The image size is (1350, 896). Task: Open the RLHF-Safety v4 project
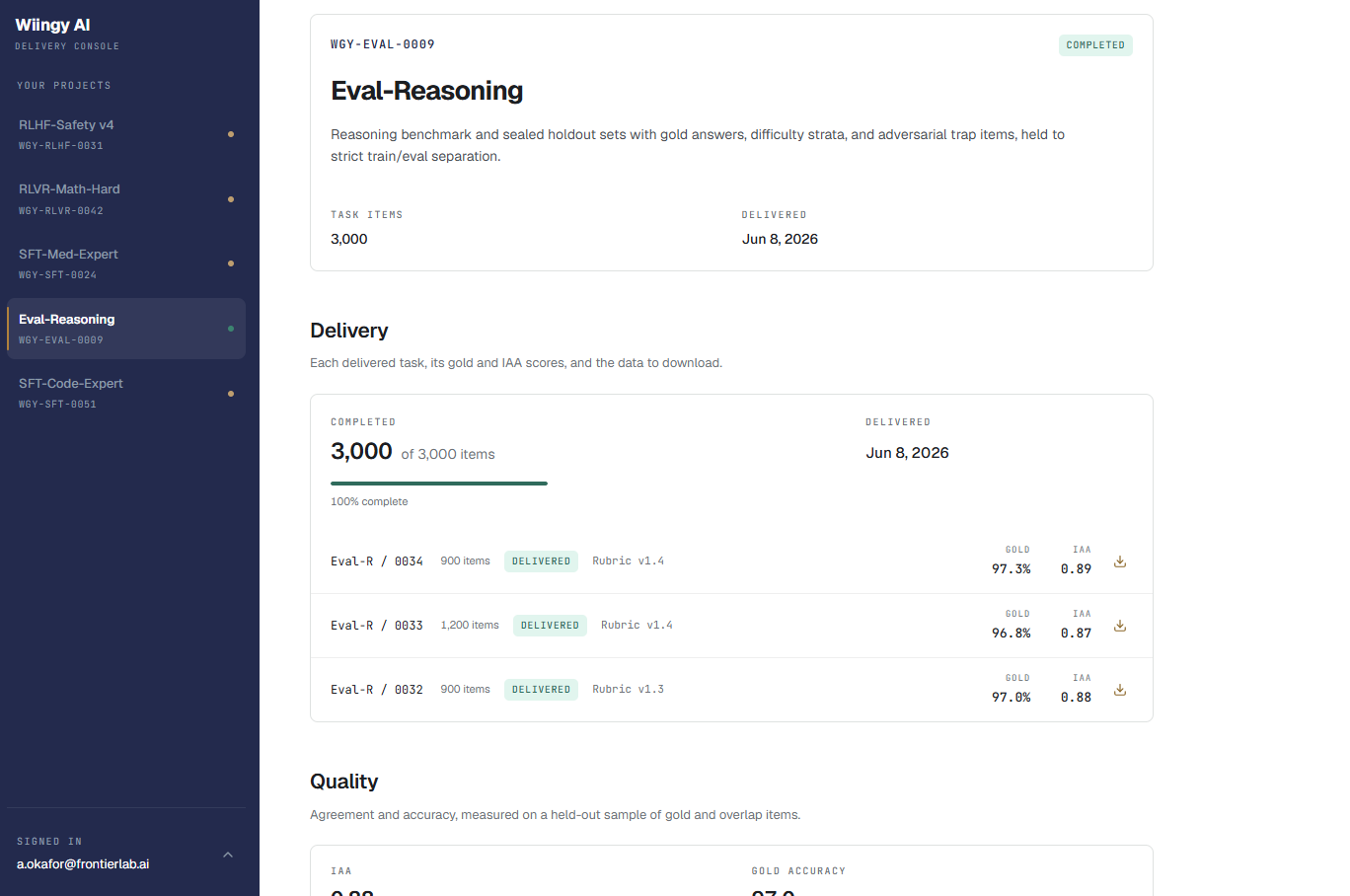tap(126, 134)
